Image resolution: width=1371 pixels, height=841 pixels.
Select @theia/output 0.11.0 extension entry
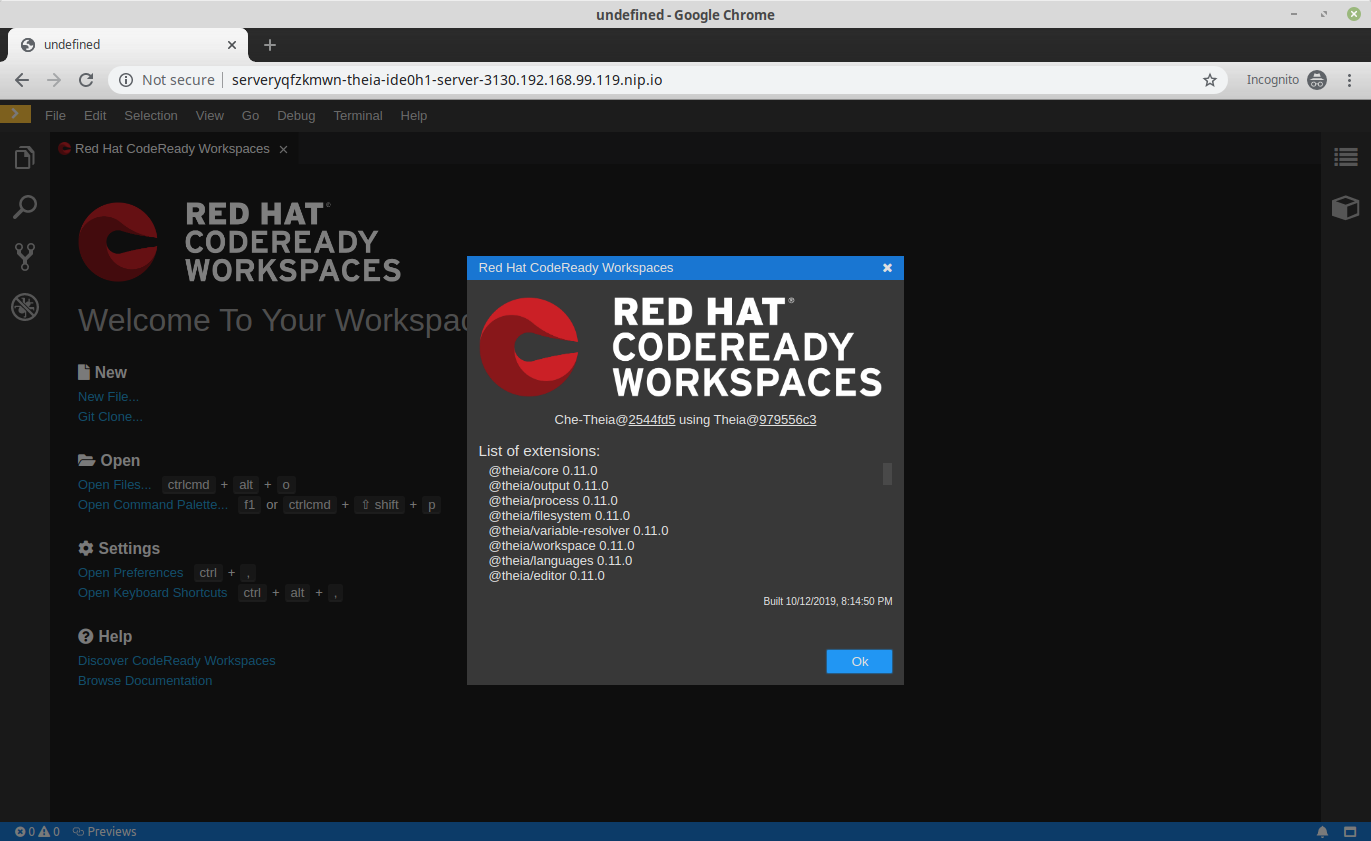548,486
